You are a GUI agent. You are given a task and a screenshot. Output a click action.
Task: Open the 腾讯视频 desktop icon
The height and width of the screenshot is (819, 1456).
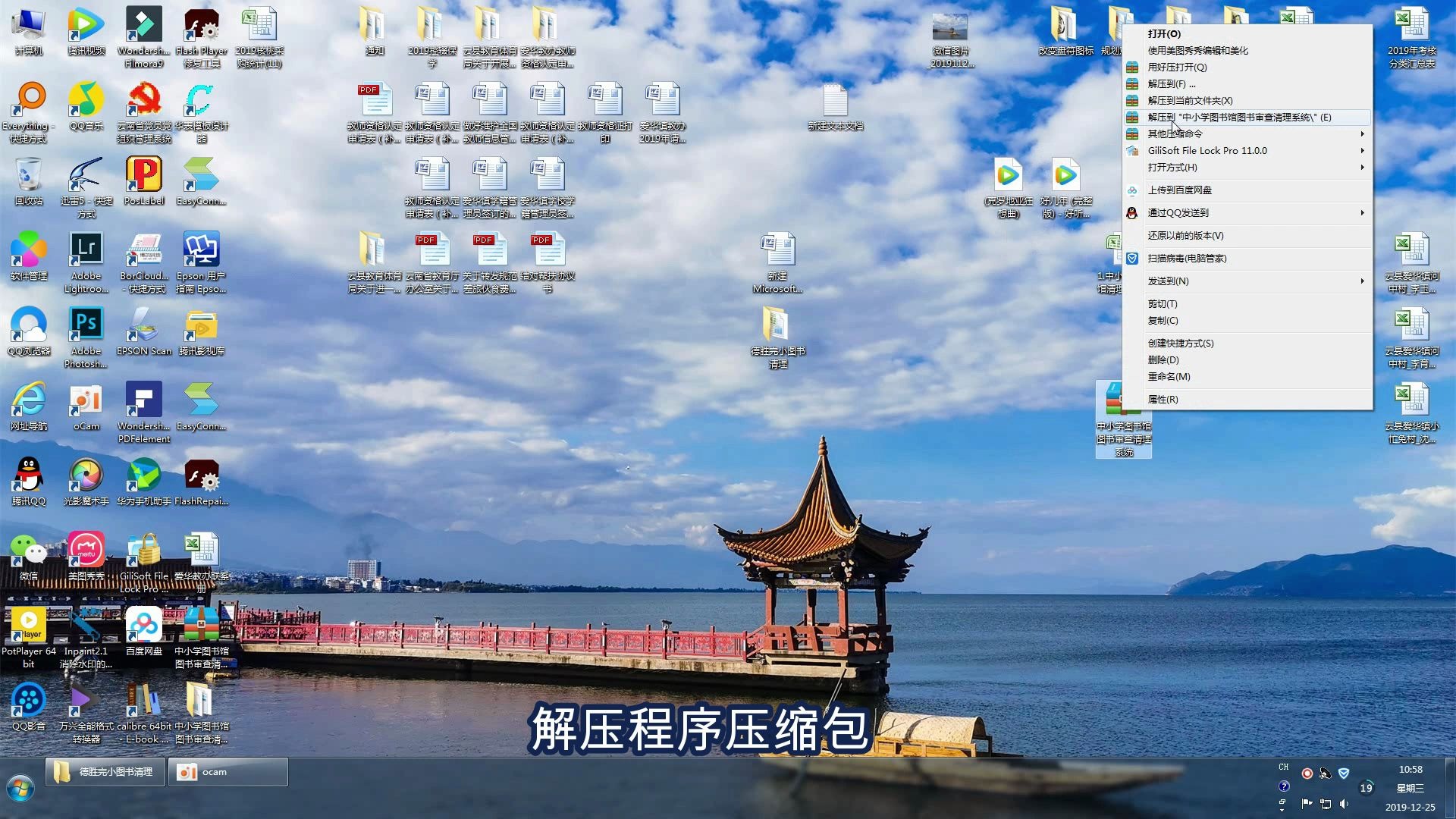tap(86, 33)
